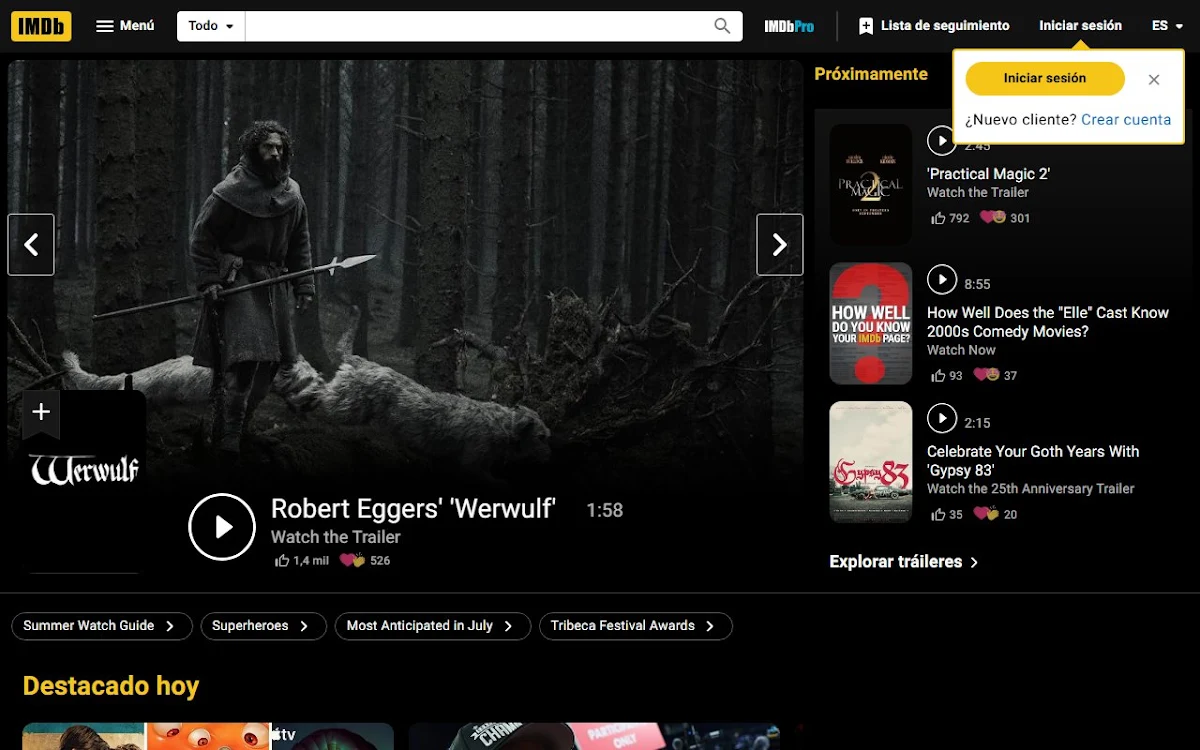Open the How Well Do You Know thumbnail
The height and width of the screenshot is (750, 1200).
click(871, 324)
